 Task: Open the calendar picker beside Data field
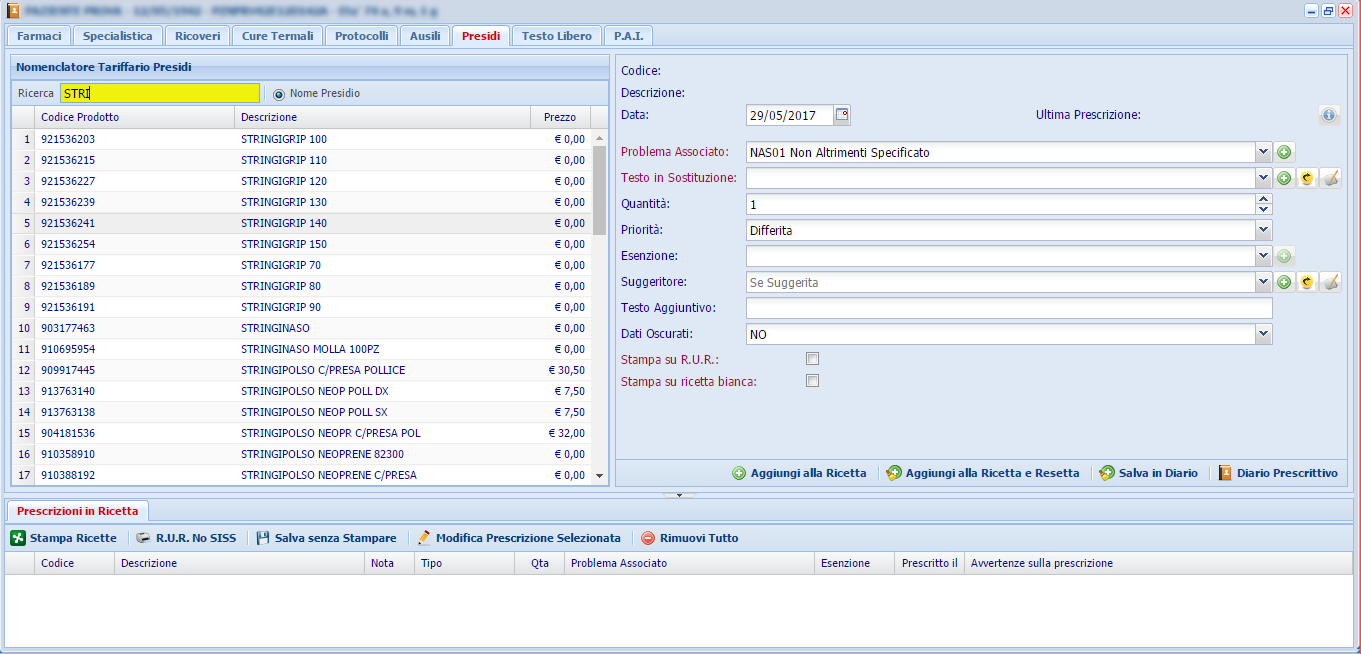tap(842, 115)
